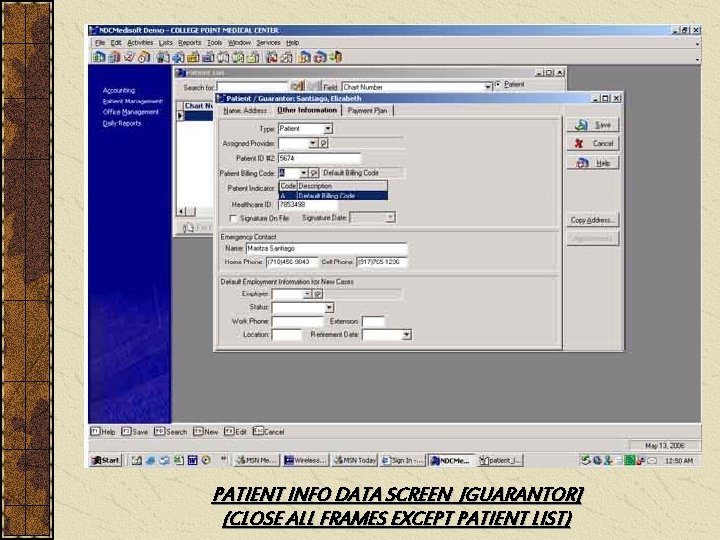Open lookup magnifier beside Patient Billing Code

click(314, 173)
